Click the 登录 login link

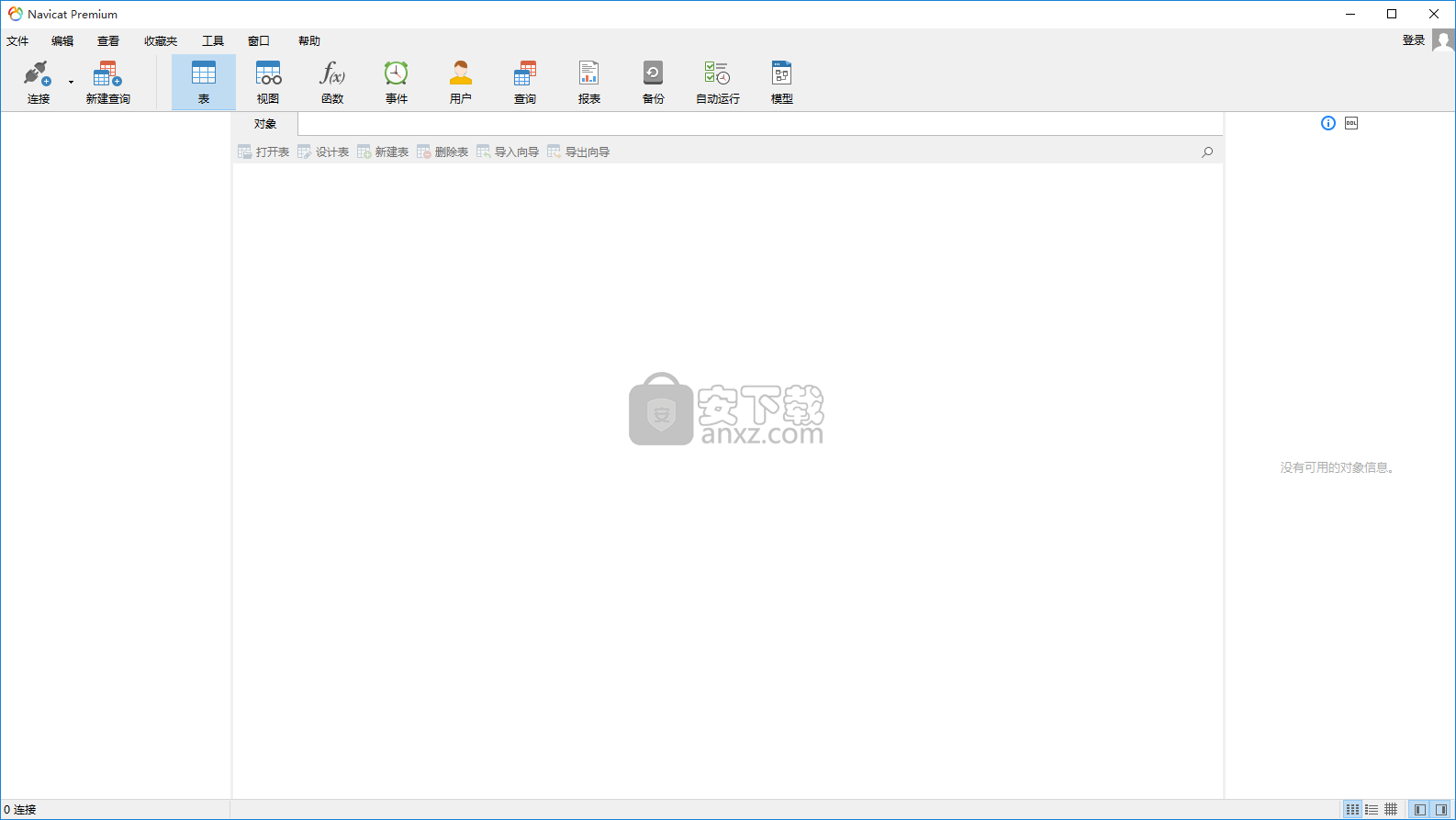click(x=1414, y=40)
